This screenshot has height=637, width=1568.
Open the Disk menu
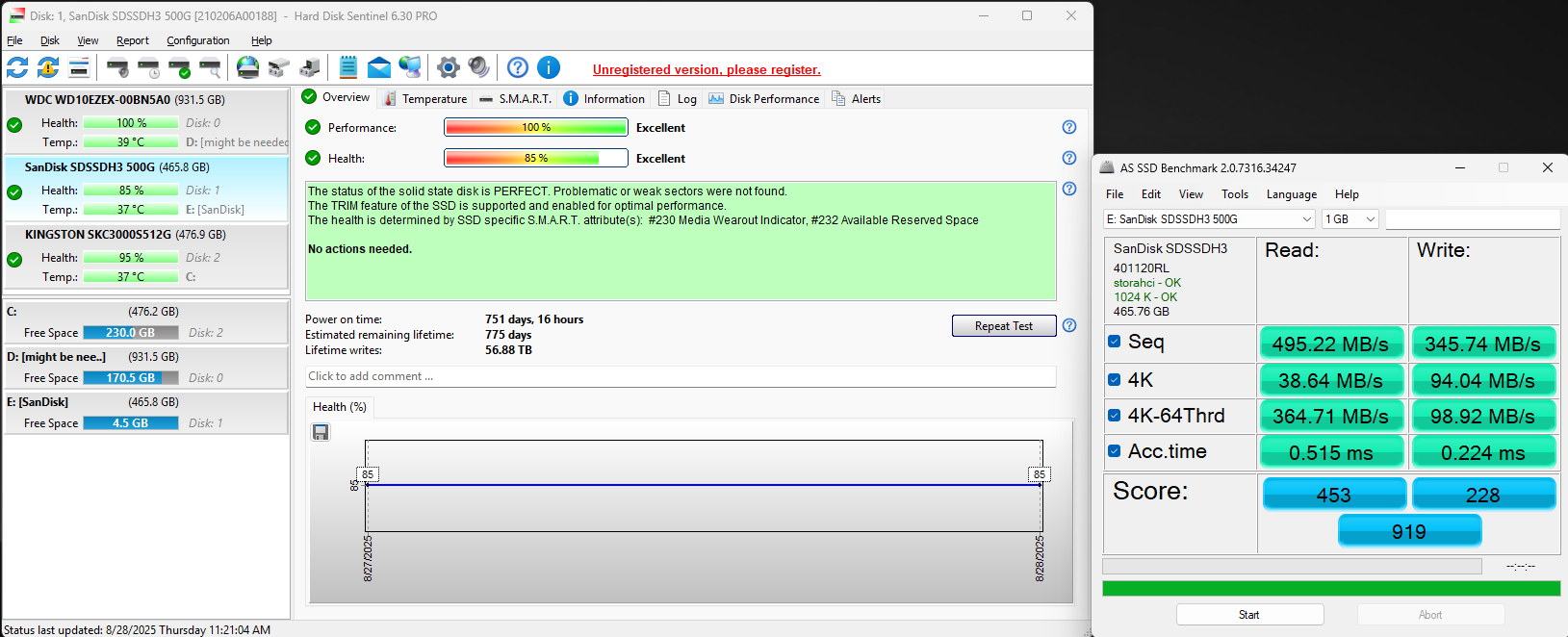(x=50, y=40)
